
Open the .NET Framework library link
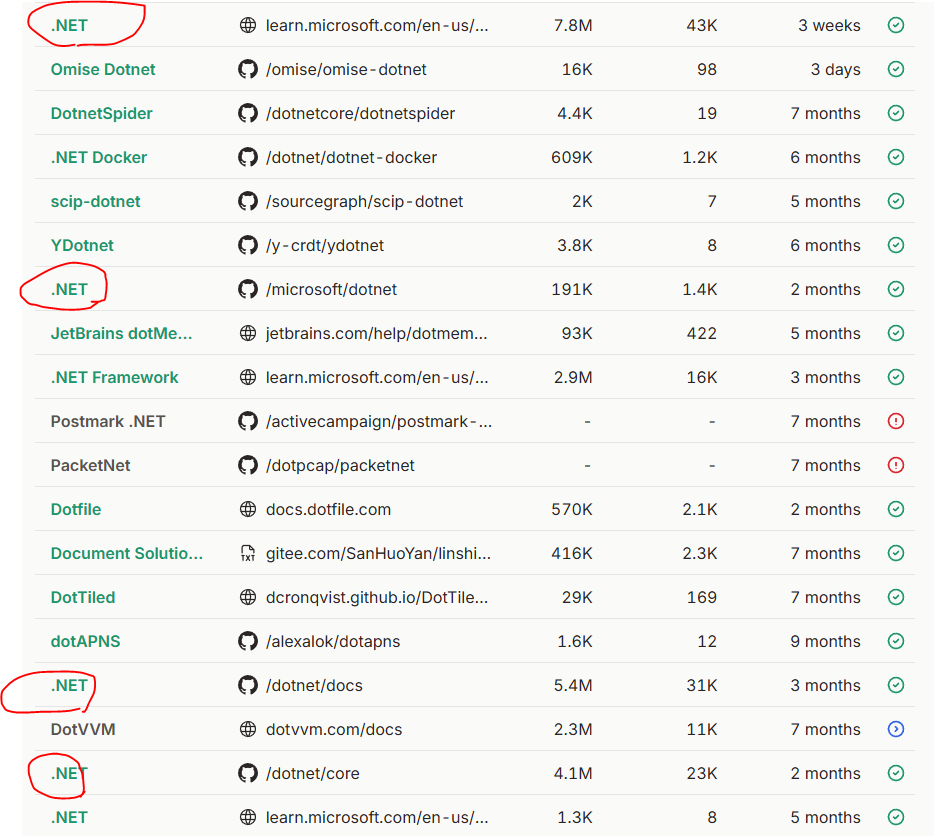(x=114, y=377)
